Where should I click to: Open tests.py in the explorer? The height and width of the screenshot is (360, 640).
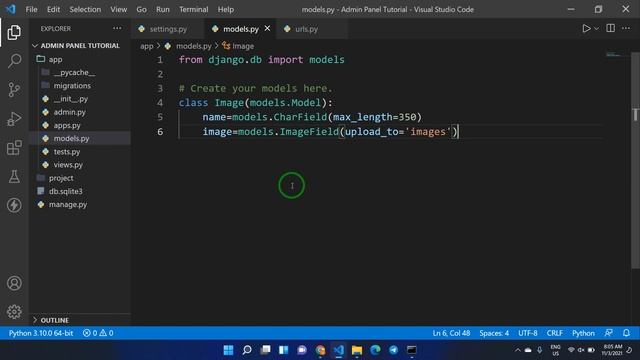tap(80, 151)
